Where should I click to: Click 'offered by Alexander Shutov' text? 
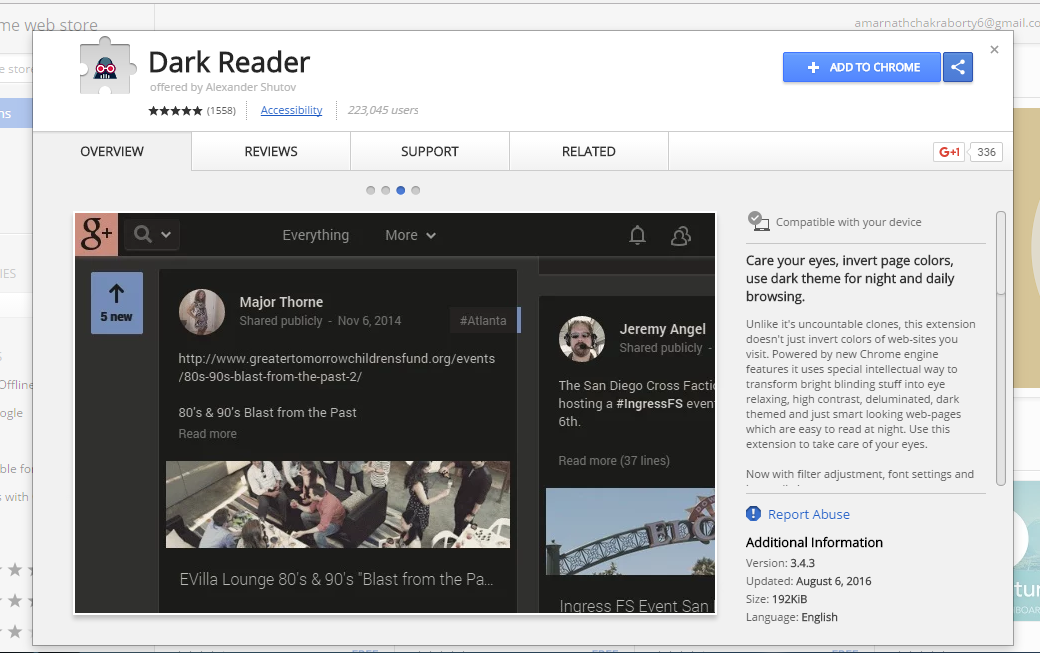click(x=223, y=87)
